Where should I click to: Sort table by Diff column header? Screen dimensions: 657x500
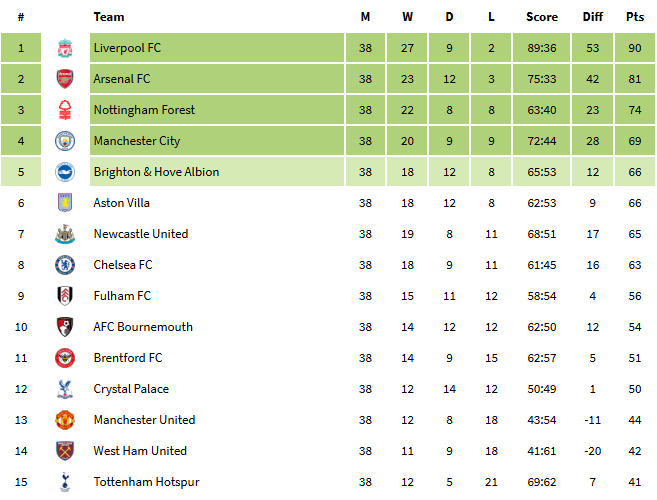coord(592,17)
